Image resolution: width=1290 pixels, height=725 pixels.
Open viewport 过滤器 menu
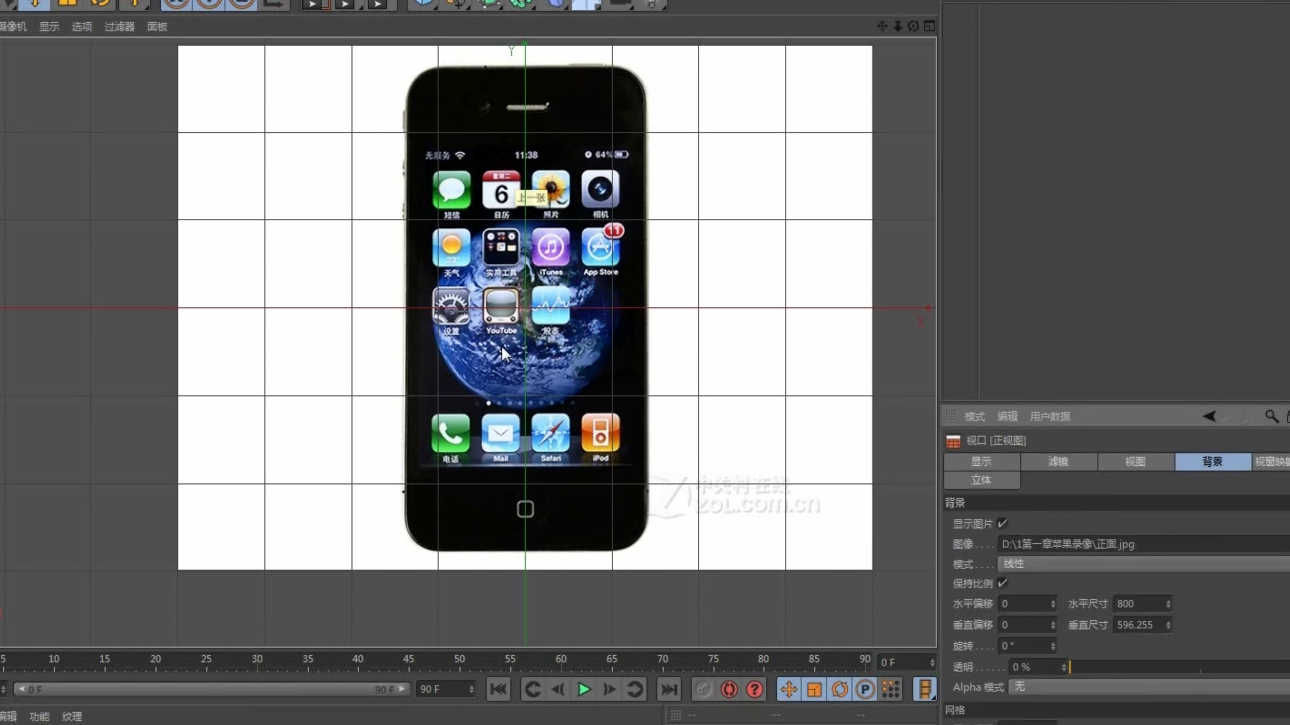pos(120,27)
